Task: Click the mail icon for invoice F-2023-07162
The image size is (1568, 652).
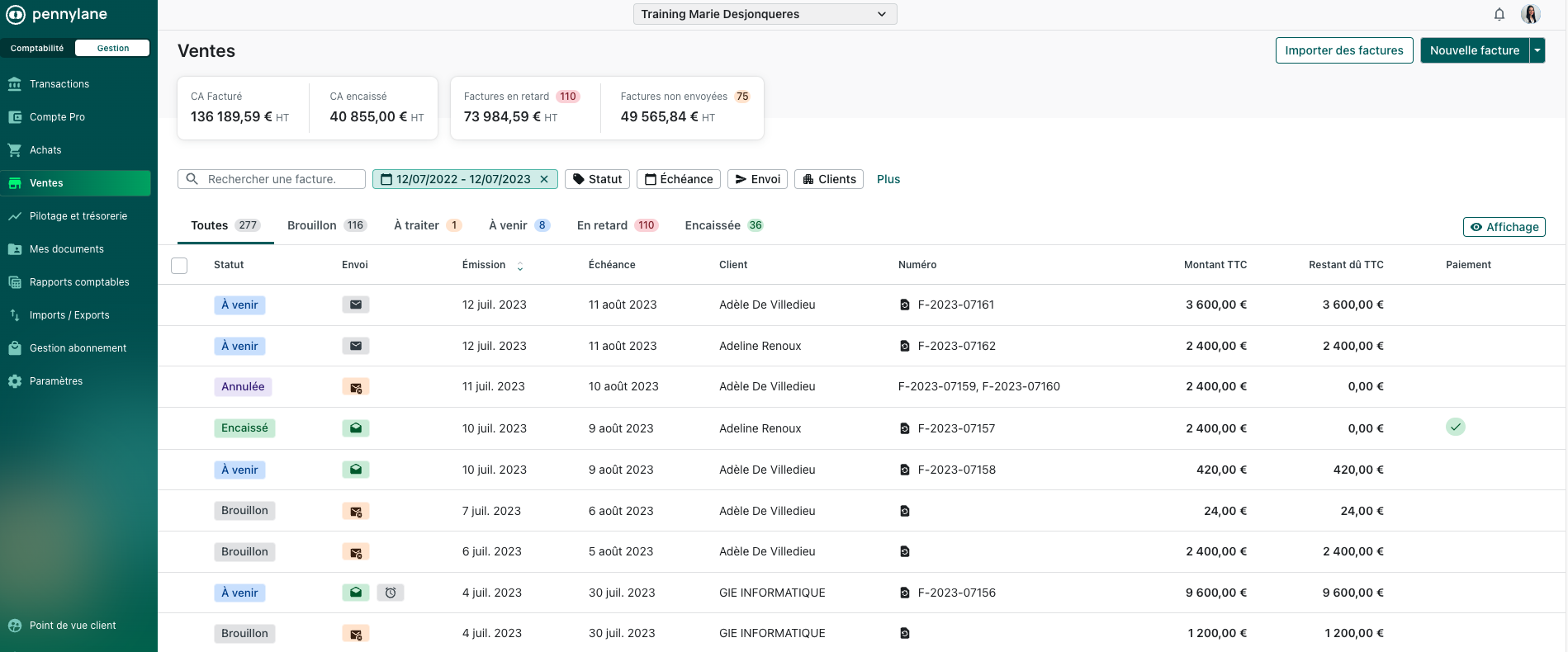Action: [x=356, y=346]
